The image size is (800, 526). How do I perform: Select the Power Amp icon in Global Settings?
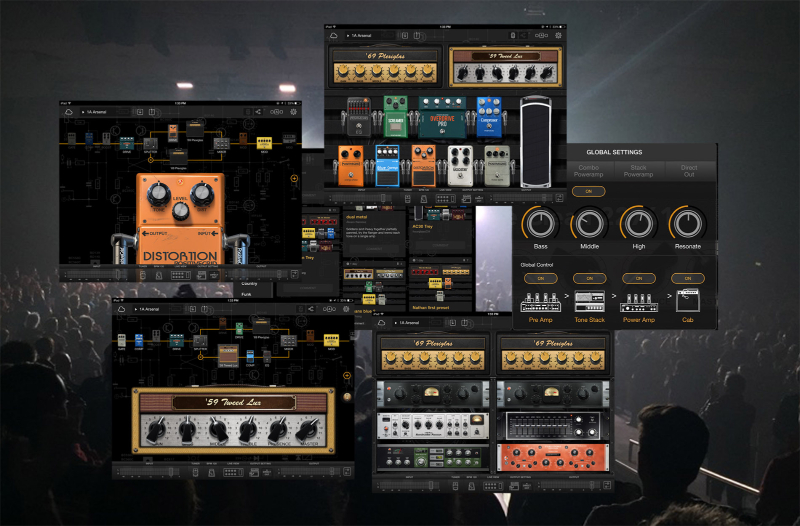(x=638, y=303)
